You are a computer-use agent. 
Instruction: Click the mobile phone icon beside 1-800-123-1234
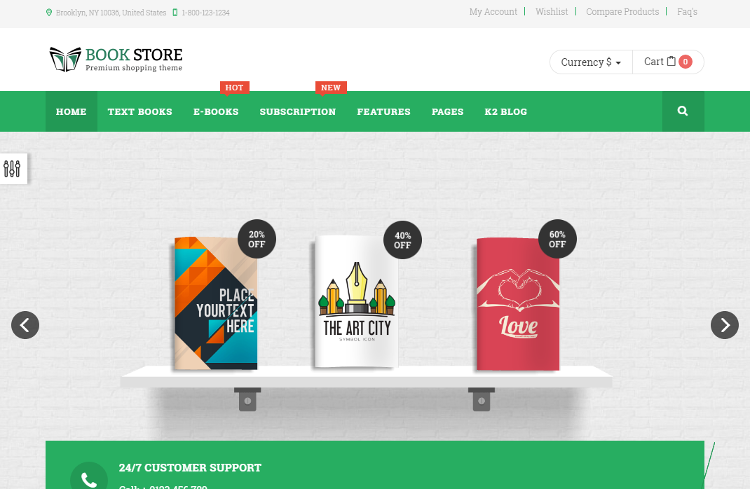[175, 12]
